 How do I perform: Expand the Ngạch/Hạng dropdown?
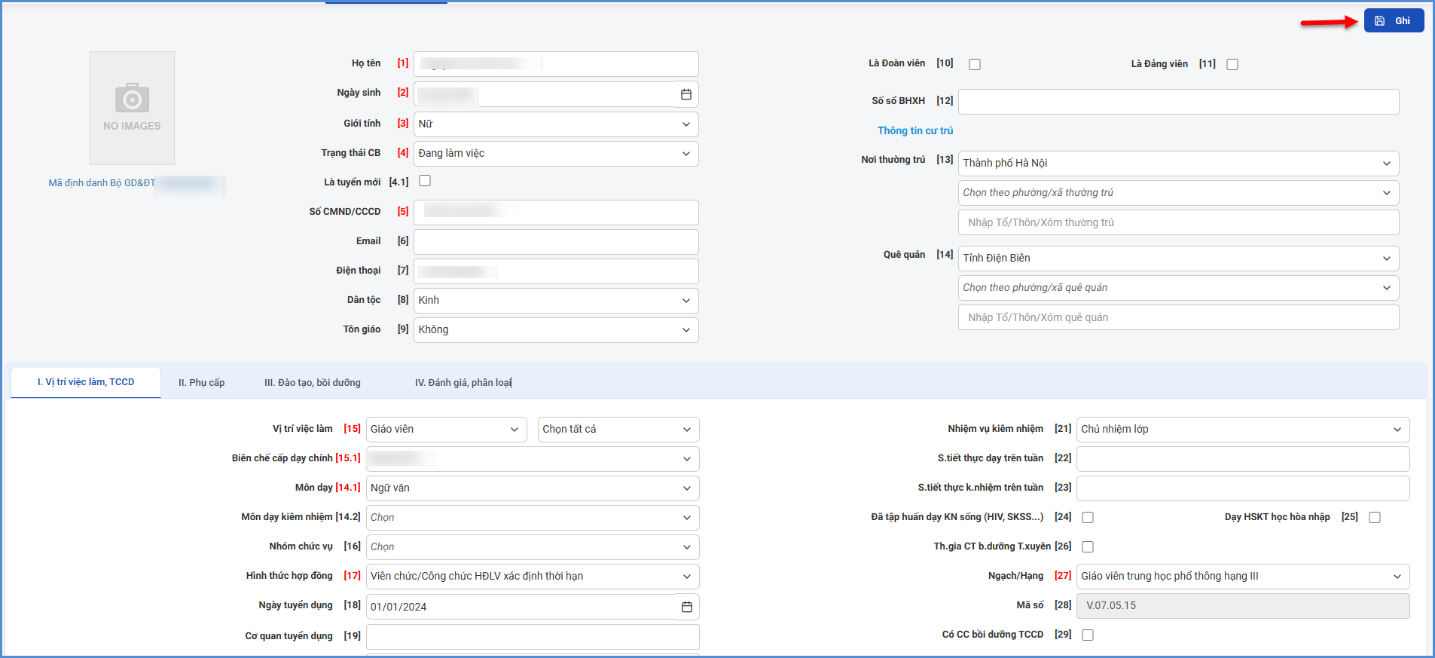point(1243,577)
